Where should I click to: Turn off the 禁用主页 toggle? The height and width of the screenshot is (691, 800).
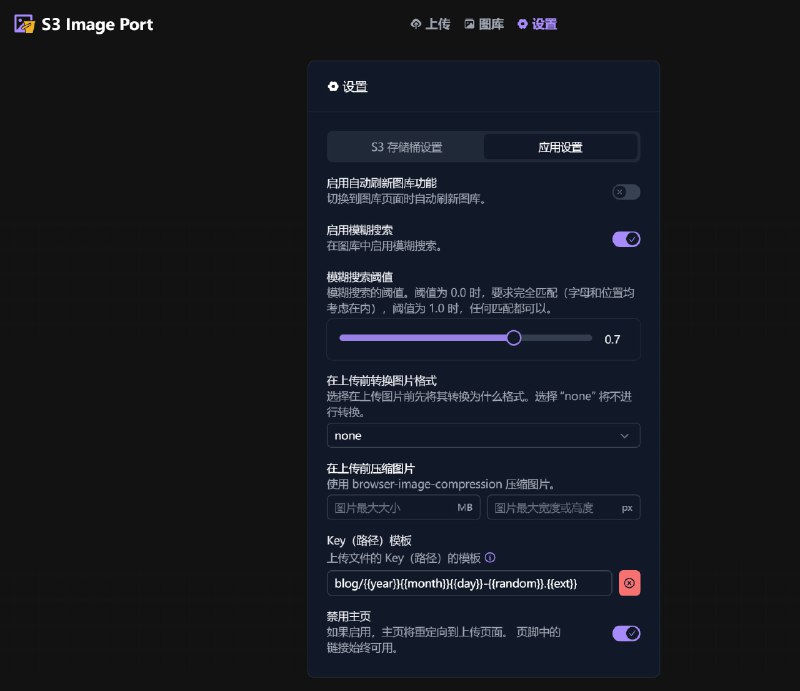point(626,633)
